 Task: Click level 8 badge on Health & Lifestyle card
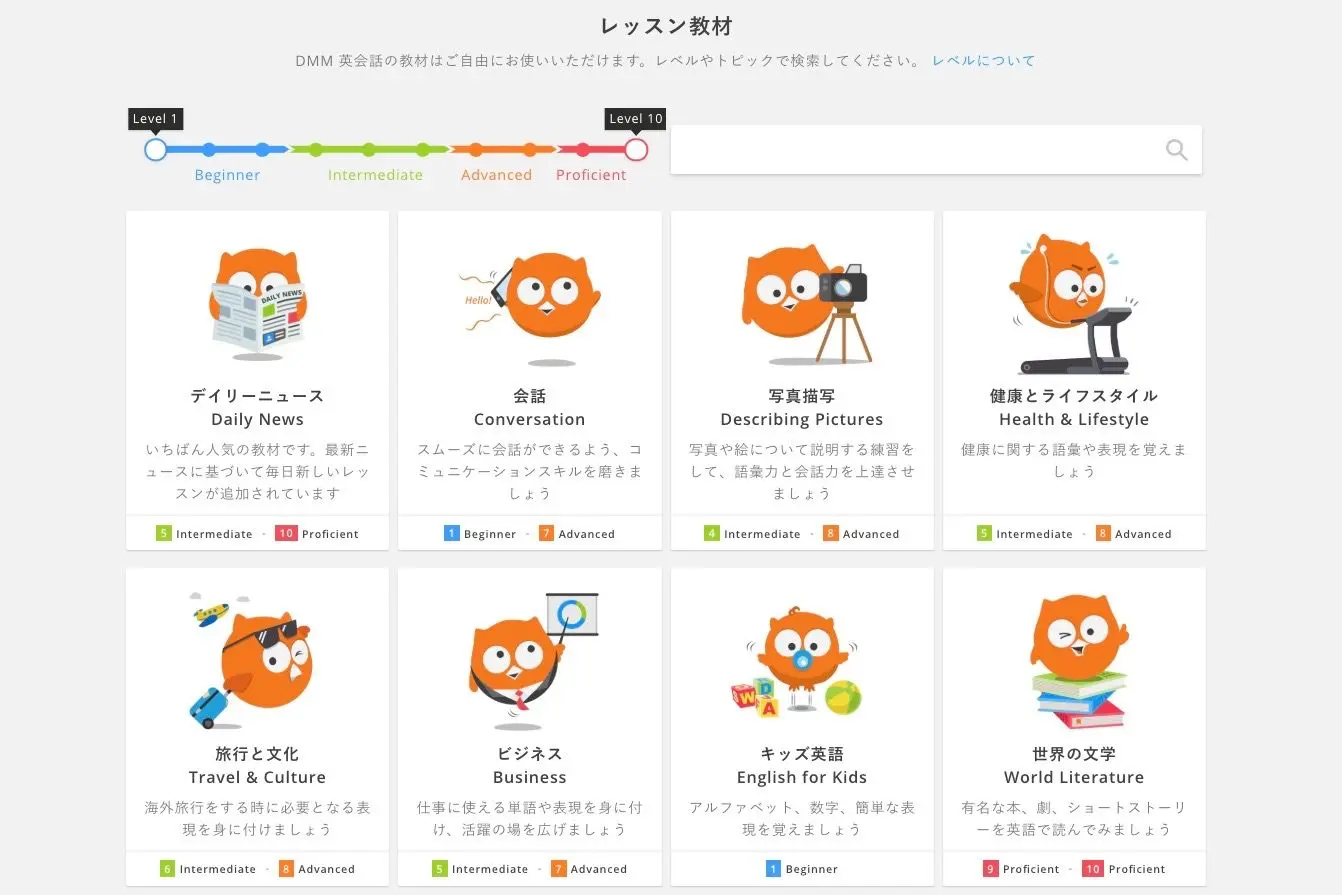click(1103, 533)
